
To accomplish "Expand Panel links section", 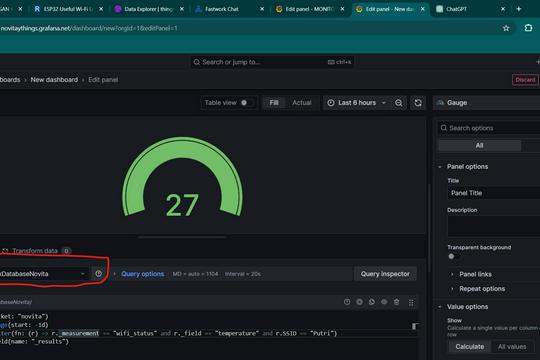I will coord(475,275).
